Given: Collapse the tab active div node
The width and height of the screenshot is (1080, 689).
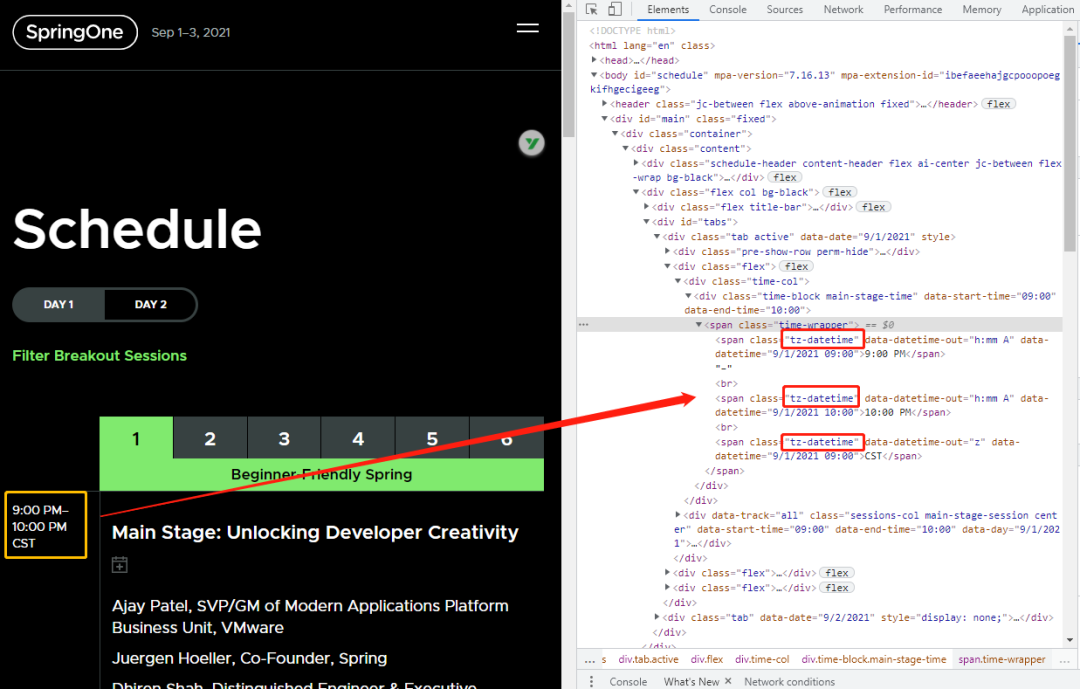Looking at the screenshot, I should 658,236.
